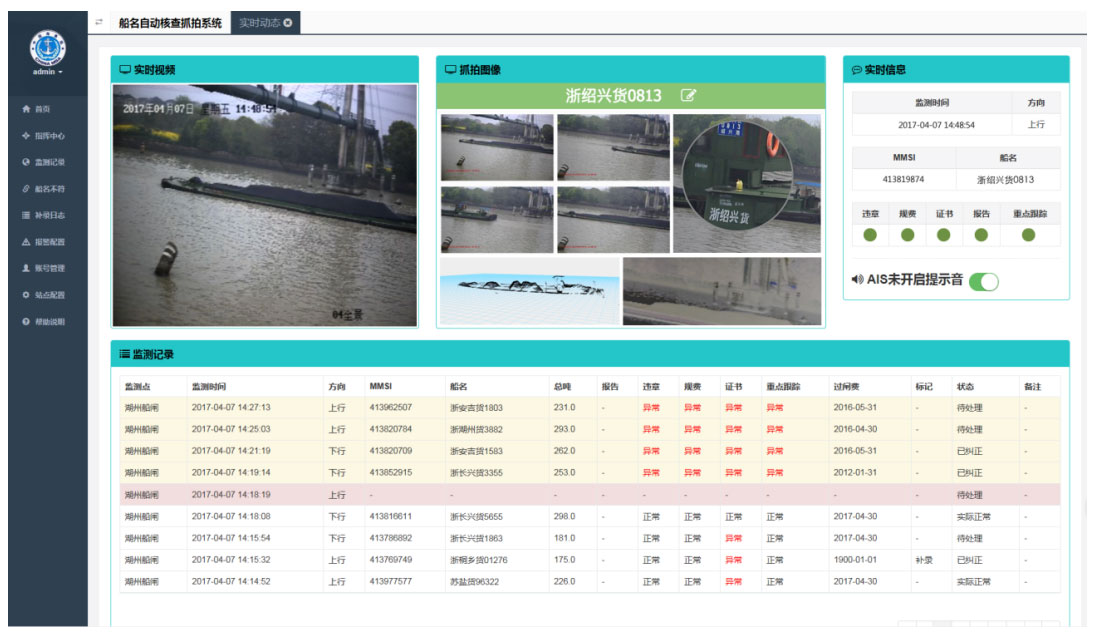Collapse sidebar with the top-left toggle icon
The width and height of the screenshot is (1096, 634).
[x=98, y=22]
